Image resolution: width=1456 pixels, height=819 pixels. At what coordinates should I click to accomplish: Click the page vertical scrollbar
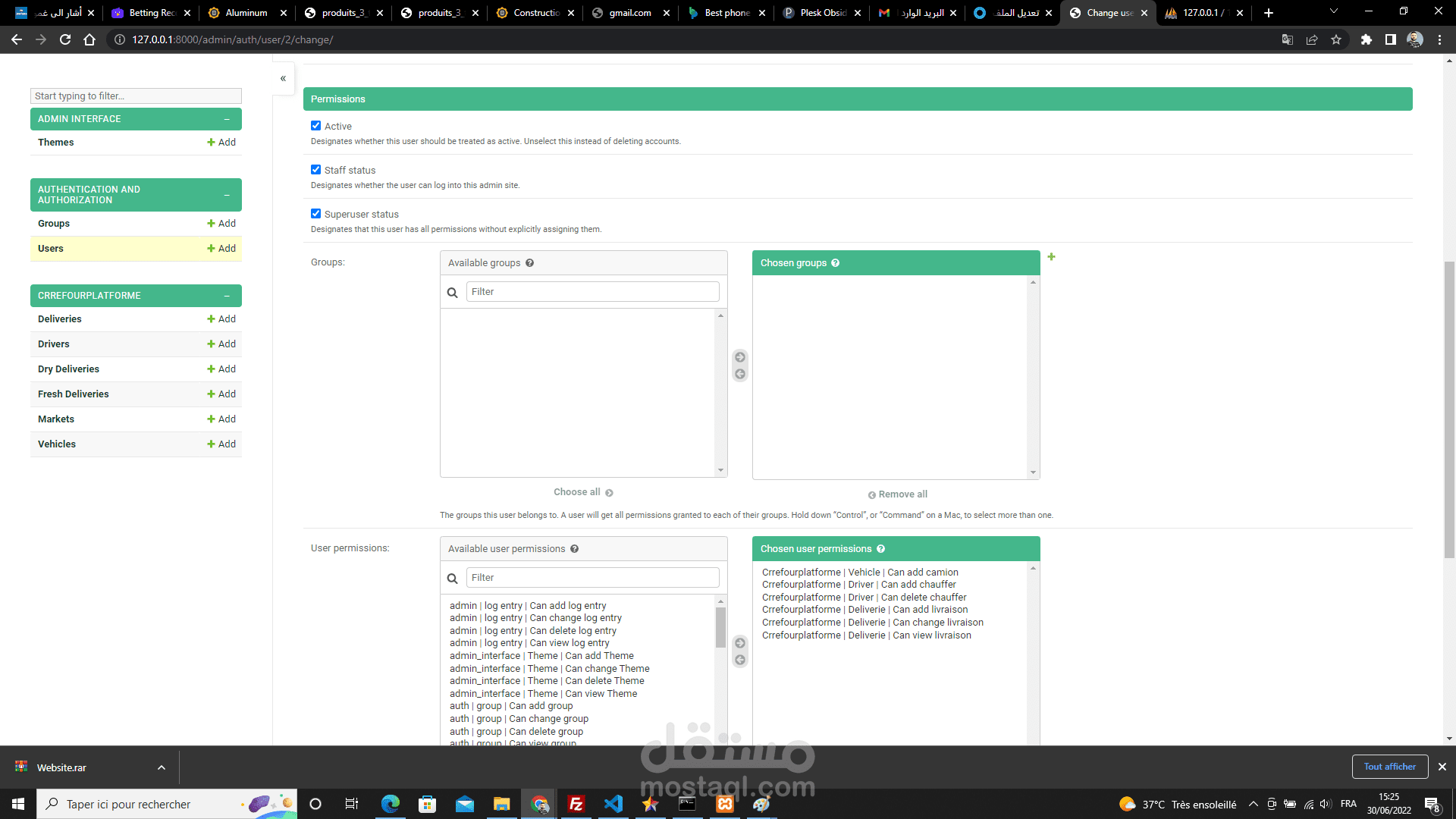1449,409
